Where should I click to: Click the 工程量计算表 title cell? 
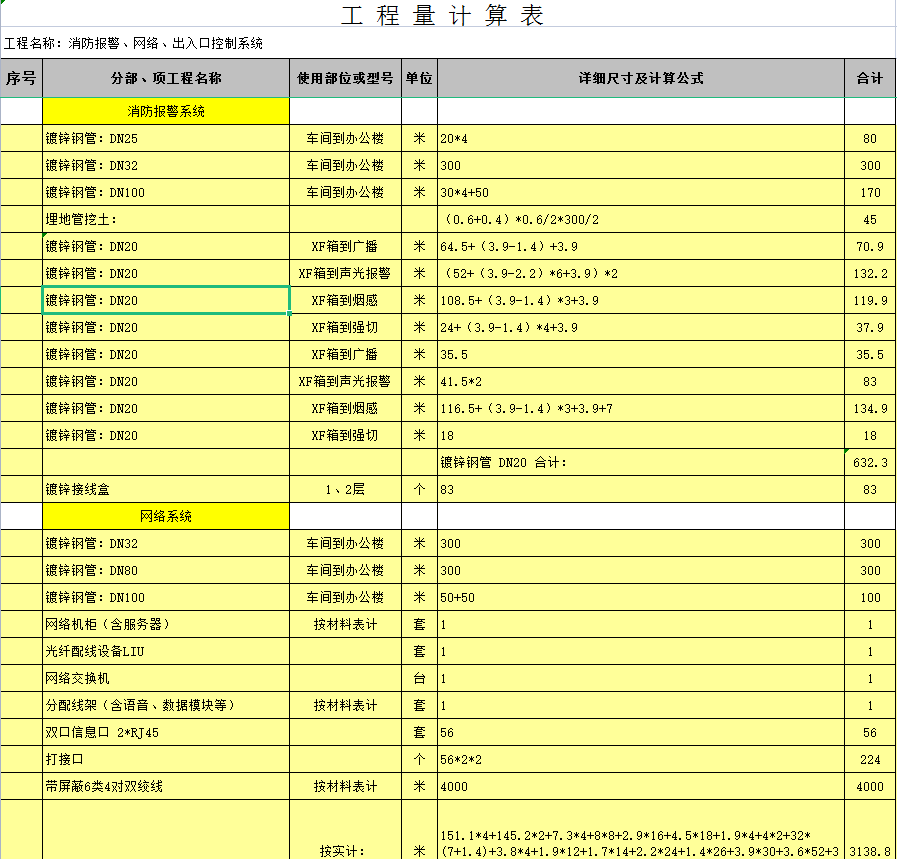pyautogui.click(x=443, y=17)
